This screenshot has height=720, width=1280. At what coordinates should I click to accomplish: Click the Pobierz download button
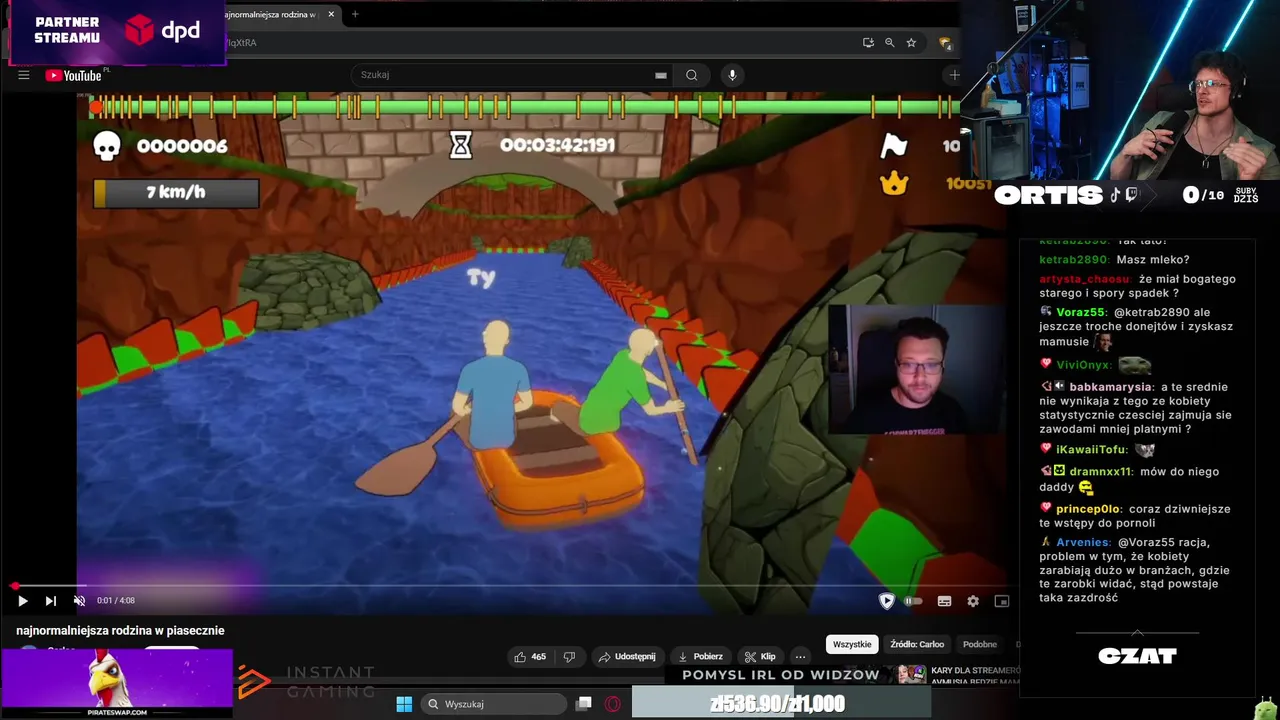point(700,657)
